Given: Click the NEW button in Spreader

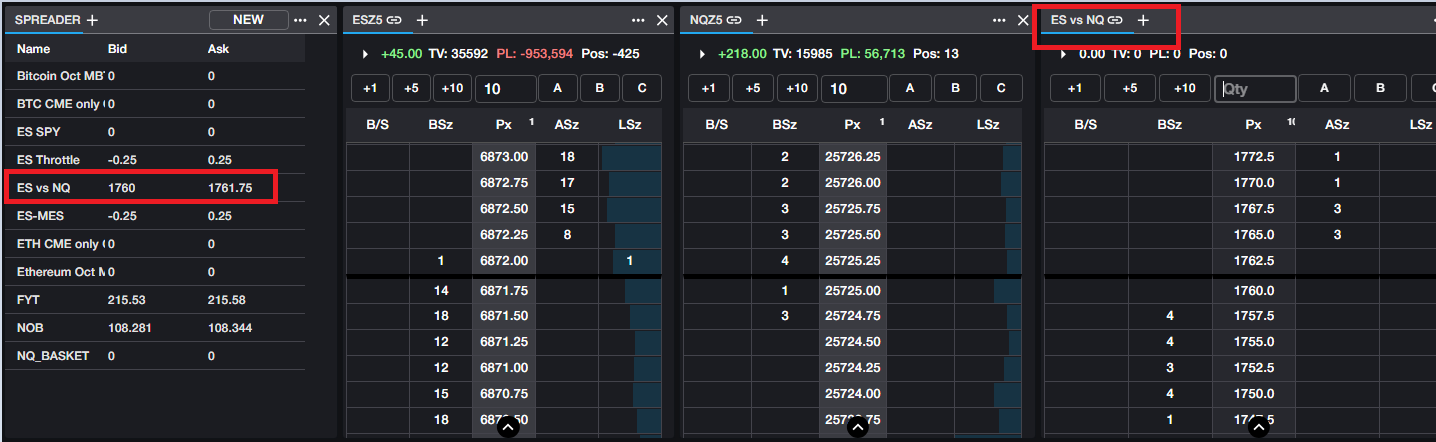Looking at the screenshot, I should (x=248, y=20).
